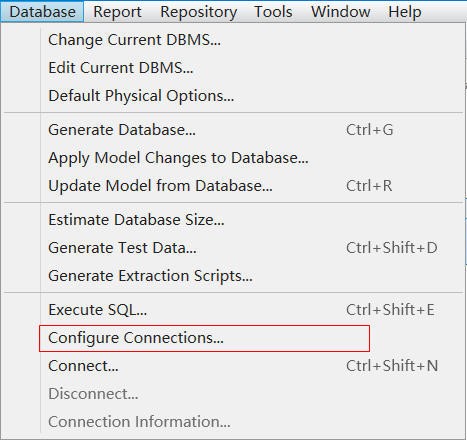Select Edit Current DBMS entry
Screen dimensions: 467x440
[x=233, y=68]
